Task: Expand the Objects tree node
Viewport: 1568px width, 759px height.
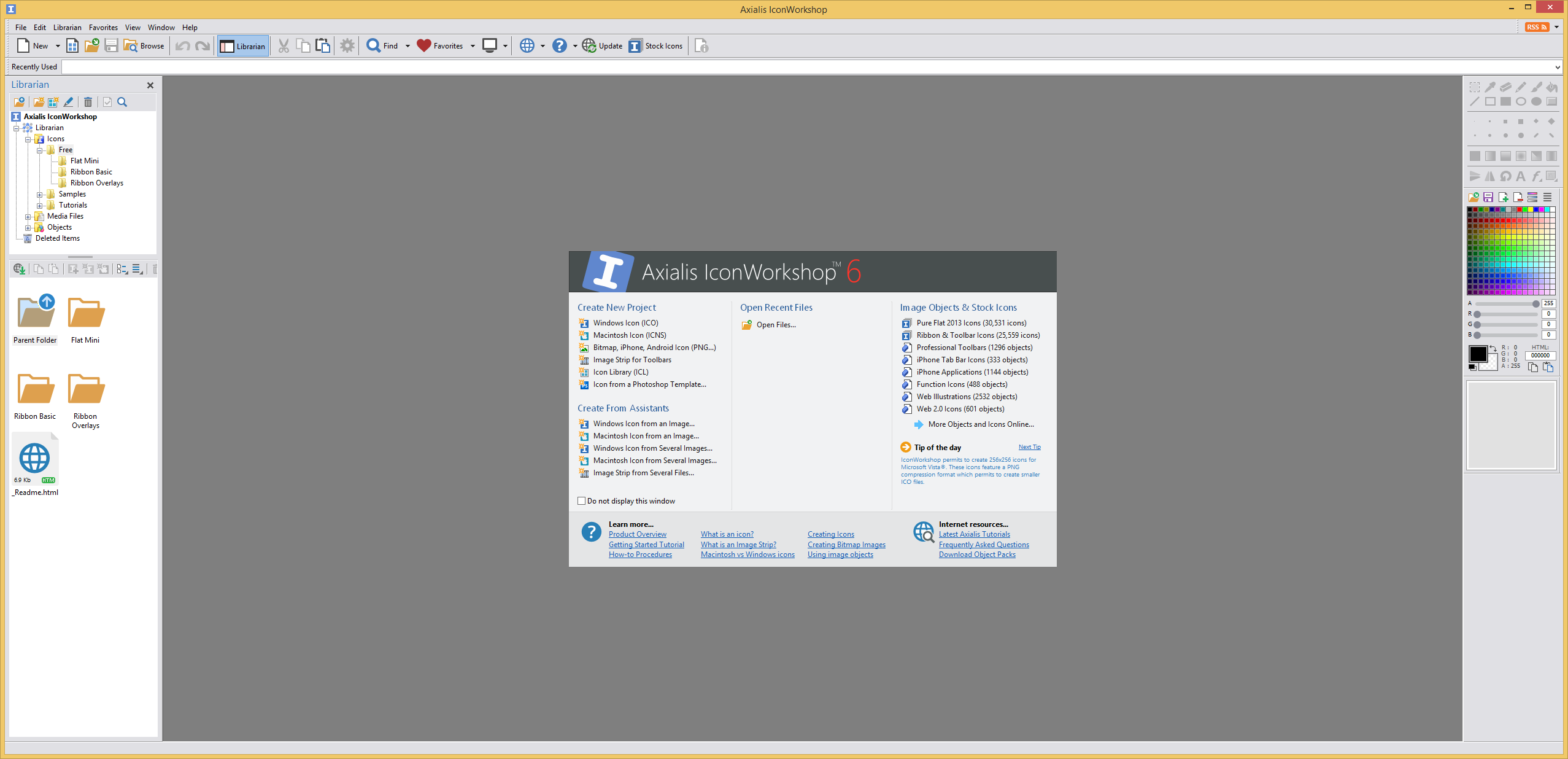Action: tap(28, 227)
